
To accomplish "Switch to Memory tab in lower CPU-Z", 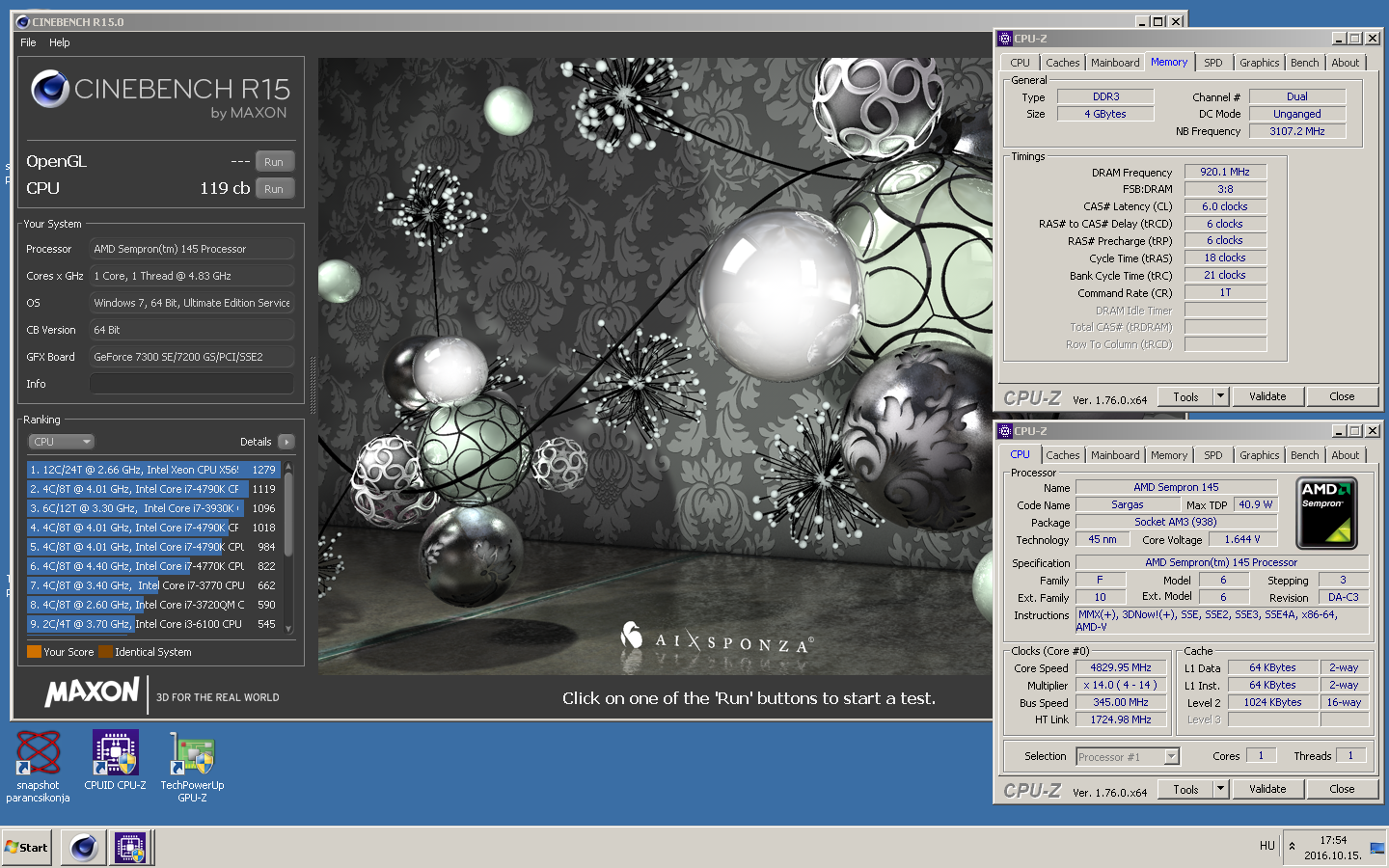I will click(1168, 455).
